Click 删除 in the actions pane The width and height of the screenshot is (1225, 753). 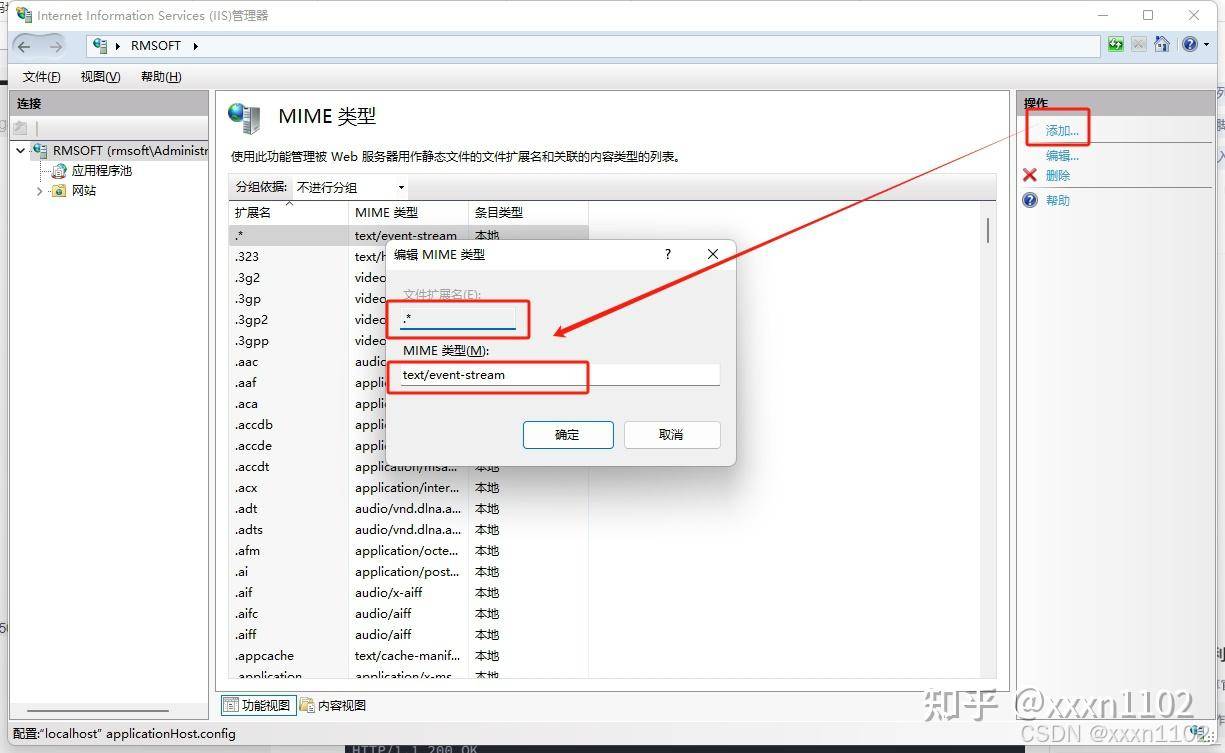[1058, 175]
